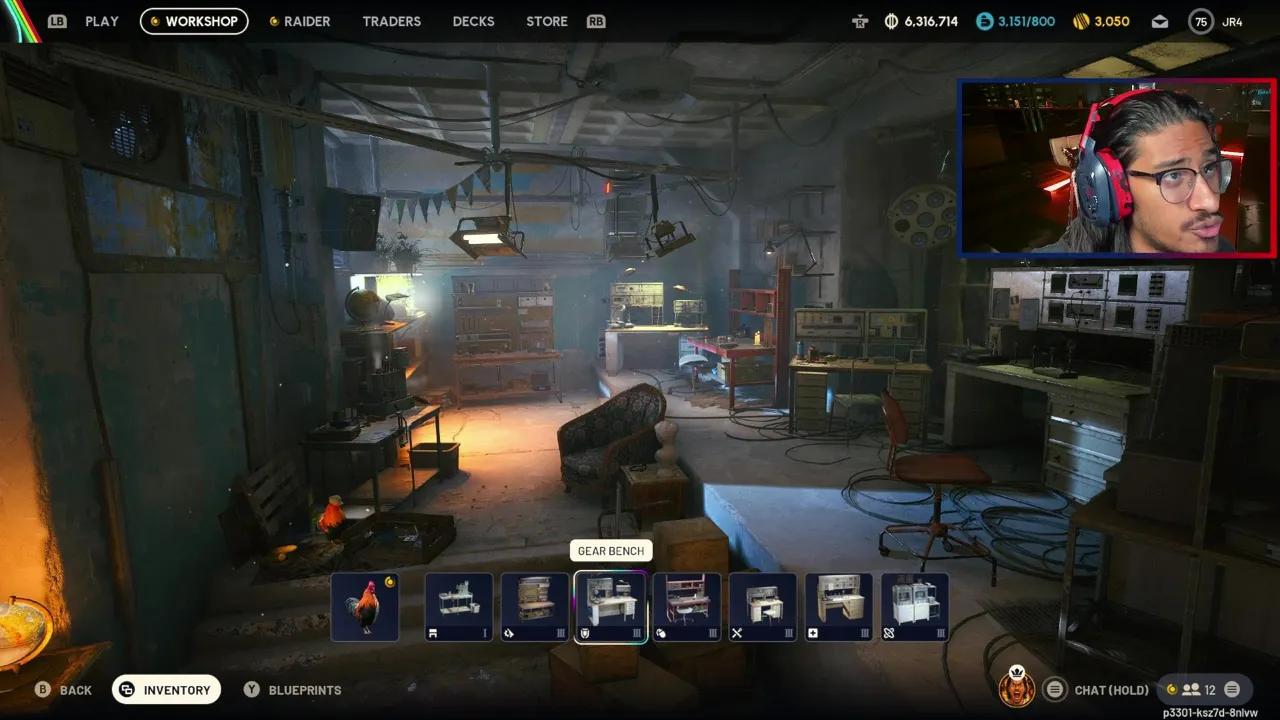
Task: Select the WORKSHOP tab
Action: pos(194,21)
